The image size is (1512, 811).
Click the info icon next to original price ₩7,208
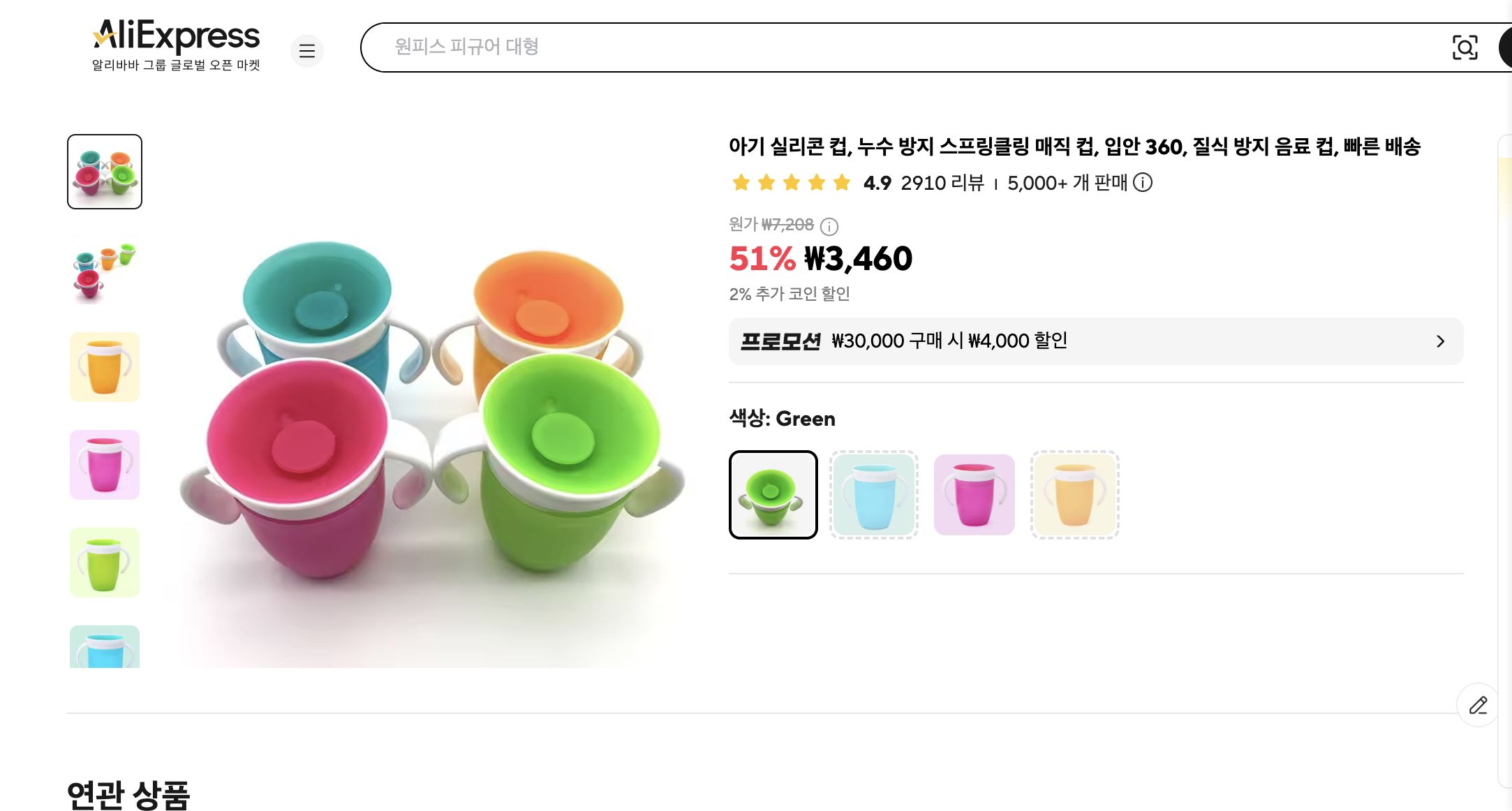click(828, 226)
